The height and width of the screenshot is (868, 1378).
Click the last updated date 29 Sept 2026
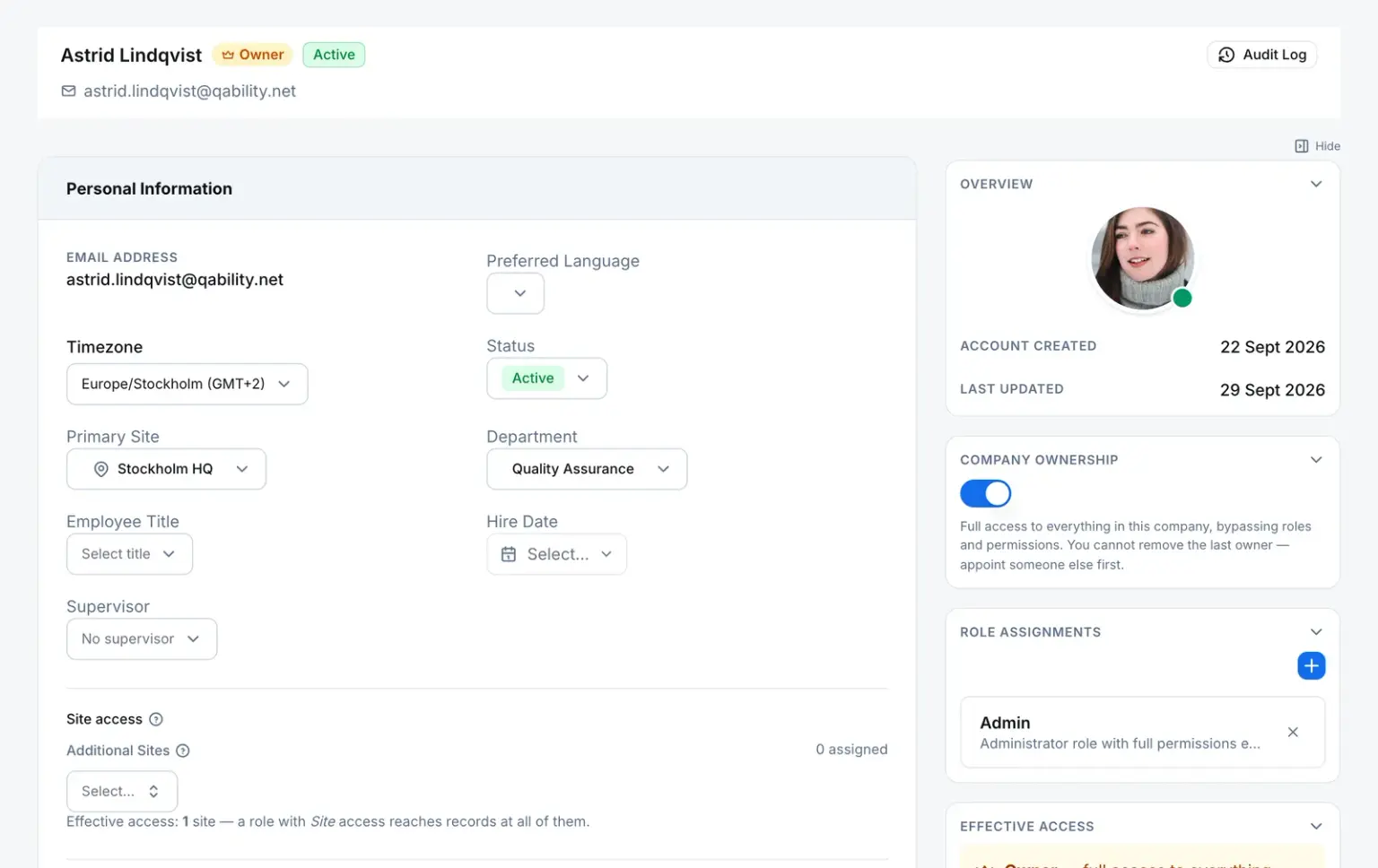coord(1272,390)
